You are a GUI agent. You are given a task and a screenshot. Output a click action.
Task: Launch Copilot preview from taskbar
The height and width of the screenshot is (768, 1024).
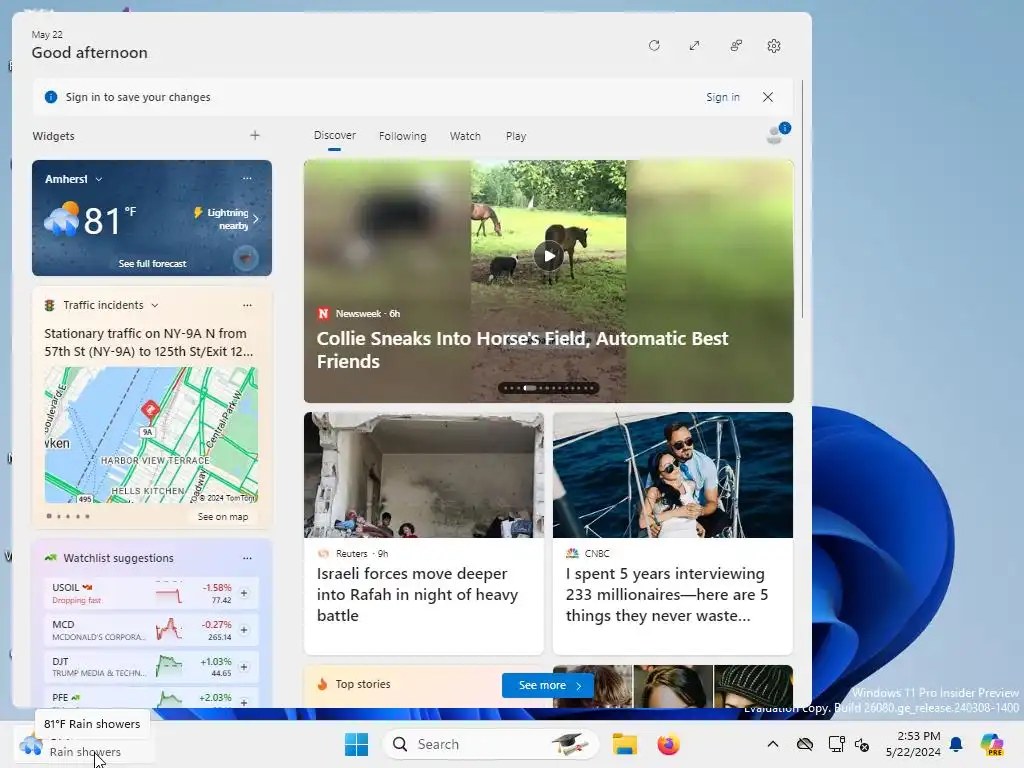[992, 744]
